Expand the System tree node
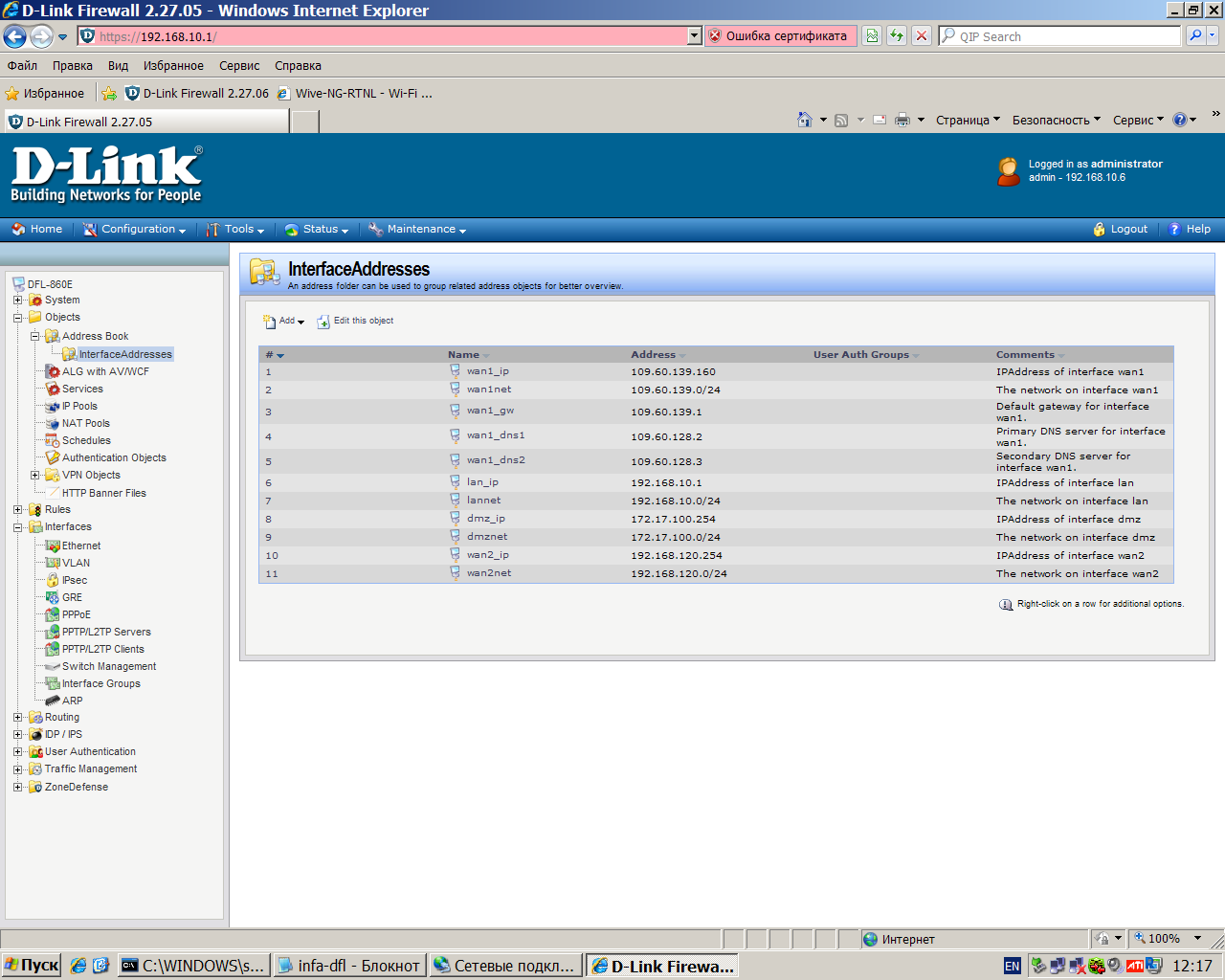 pos(17,300)
